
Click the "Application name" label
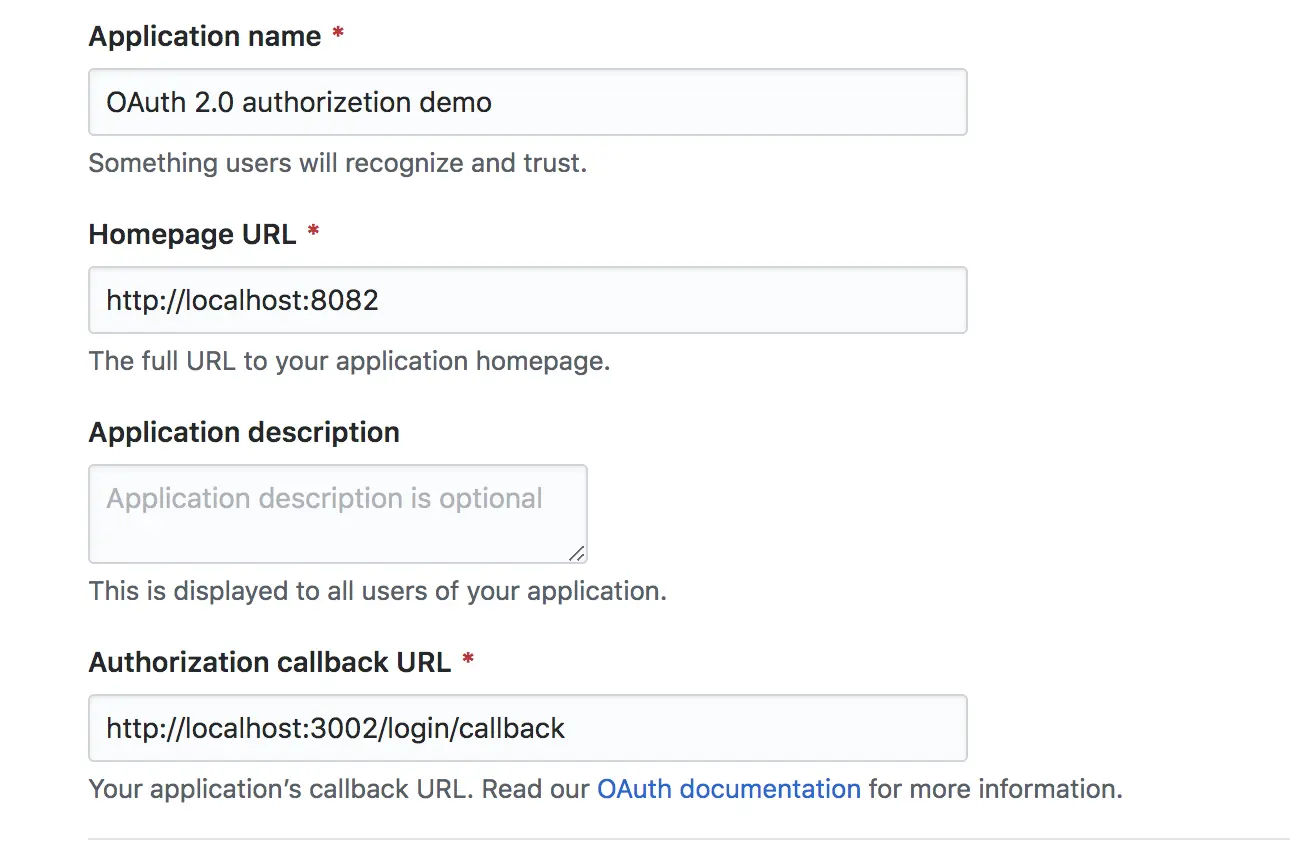204,37
